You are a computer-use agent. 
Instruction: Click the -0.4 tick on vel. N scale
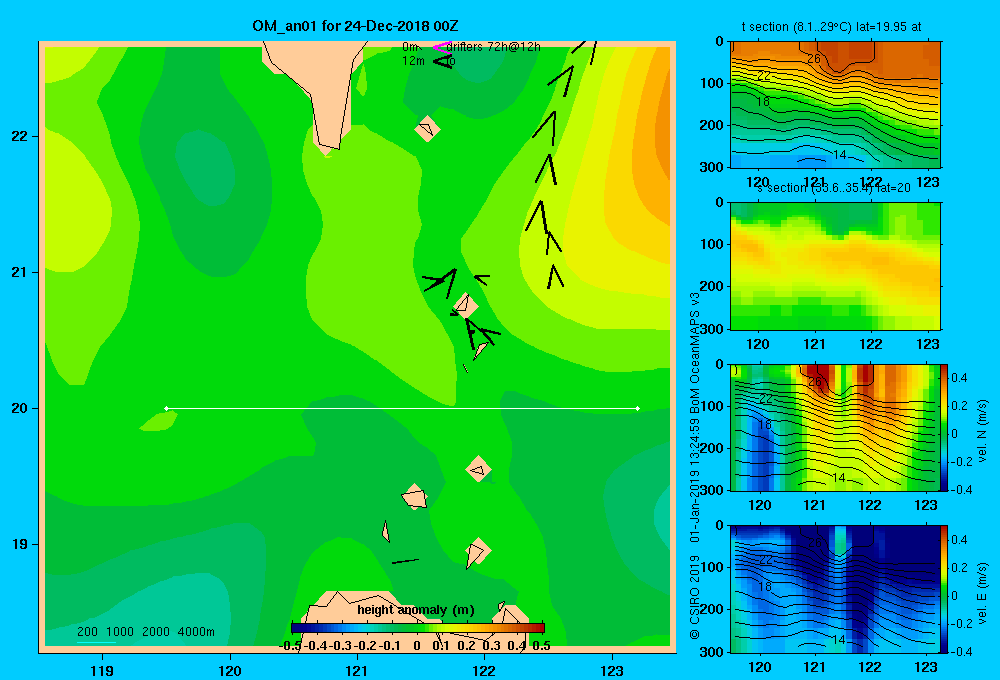point(962,490)
